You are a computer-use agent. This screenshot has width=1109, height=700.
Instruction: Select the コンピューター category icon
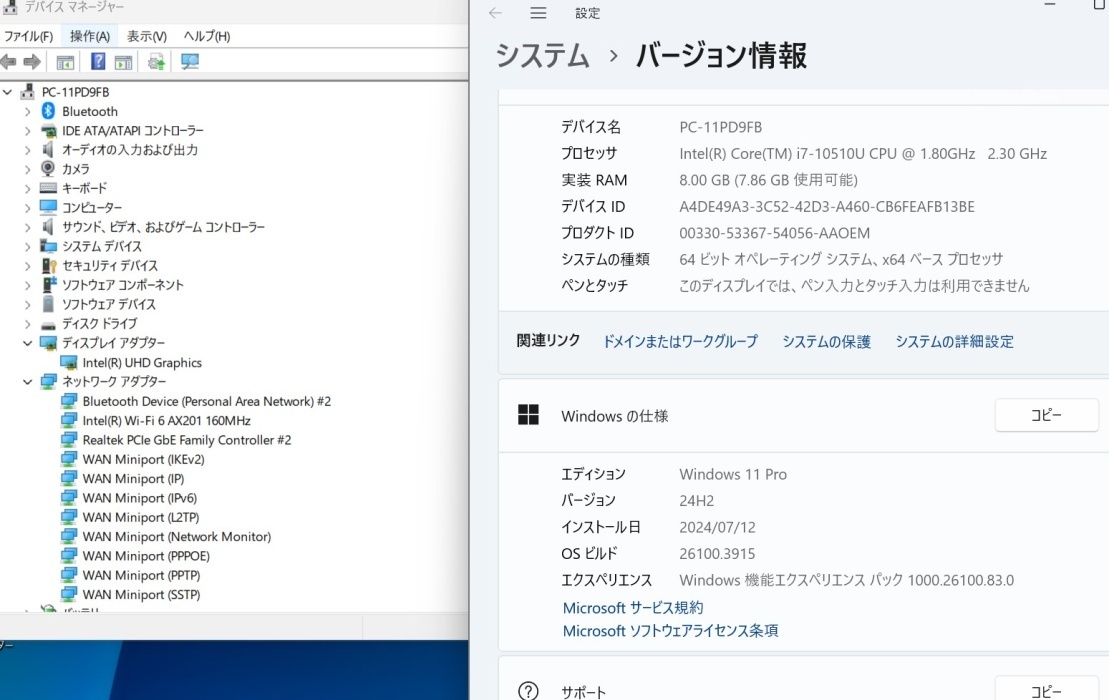point(48,207)
